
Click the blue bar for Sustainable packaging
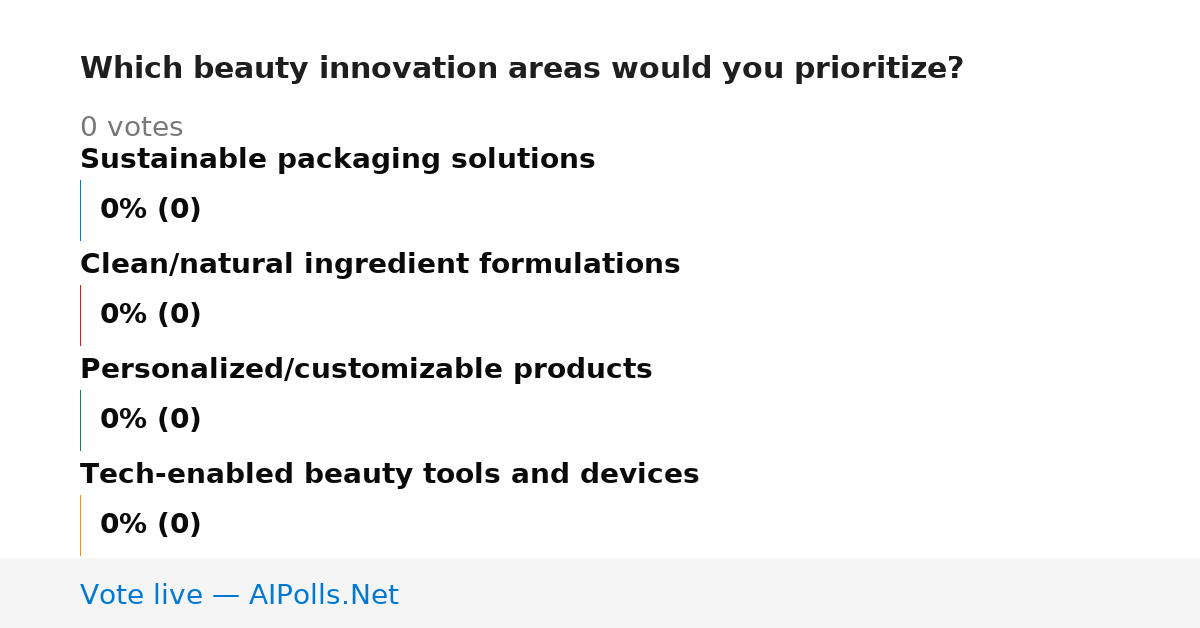click(x=80, y=210)
